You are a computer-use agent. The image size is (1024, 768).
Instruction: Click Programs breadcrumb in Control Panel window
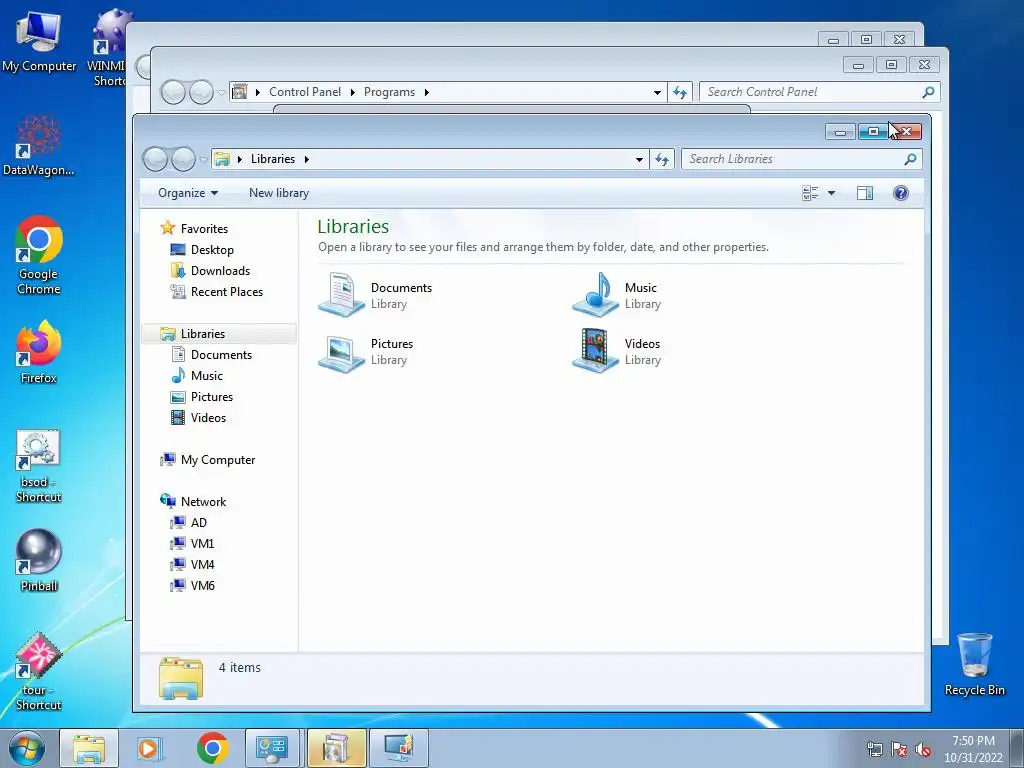(x=389, y=92)
